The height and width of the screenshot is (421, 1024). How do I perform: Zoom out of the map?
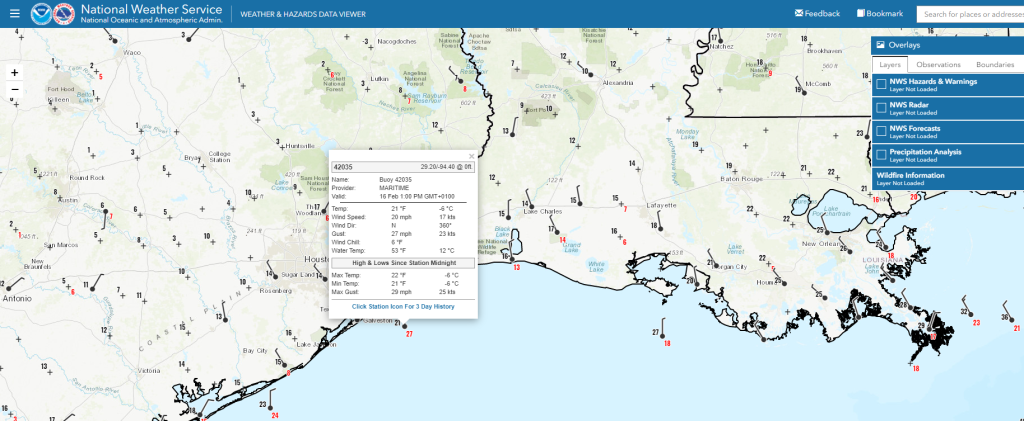coord(14,90)
